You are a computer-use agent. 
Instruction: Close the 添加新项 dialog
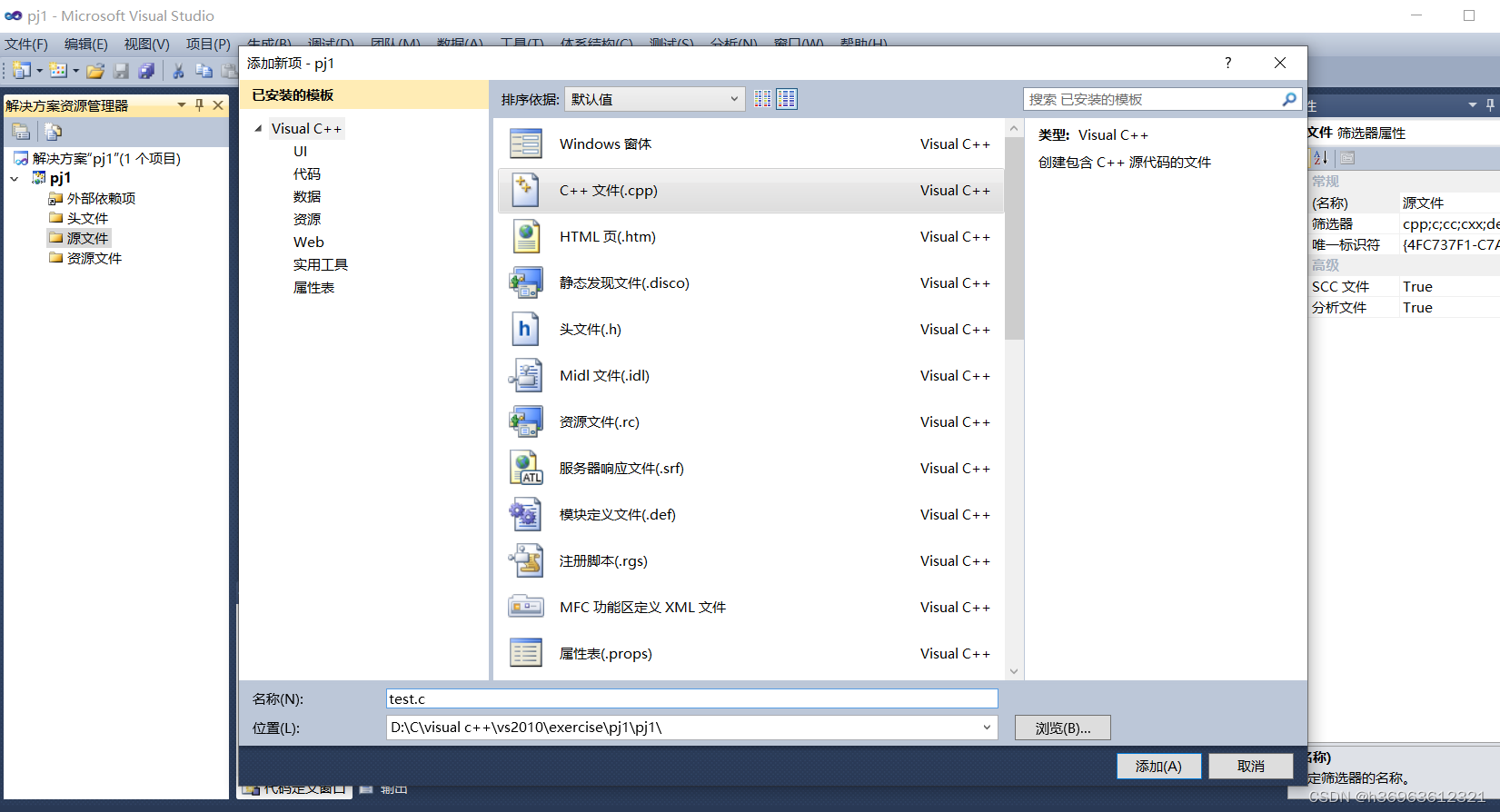coord(1280,63)
